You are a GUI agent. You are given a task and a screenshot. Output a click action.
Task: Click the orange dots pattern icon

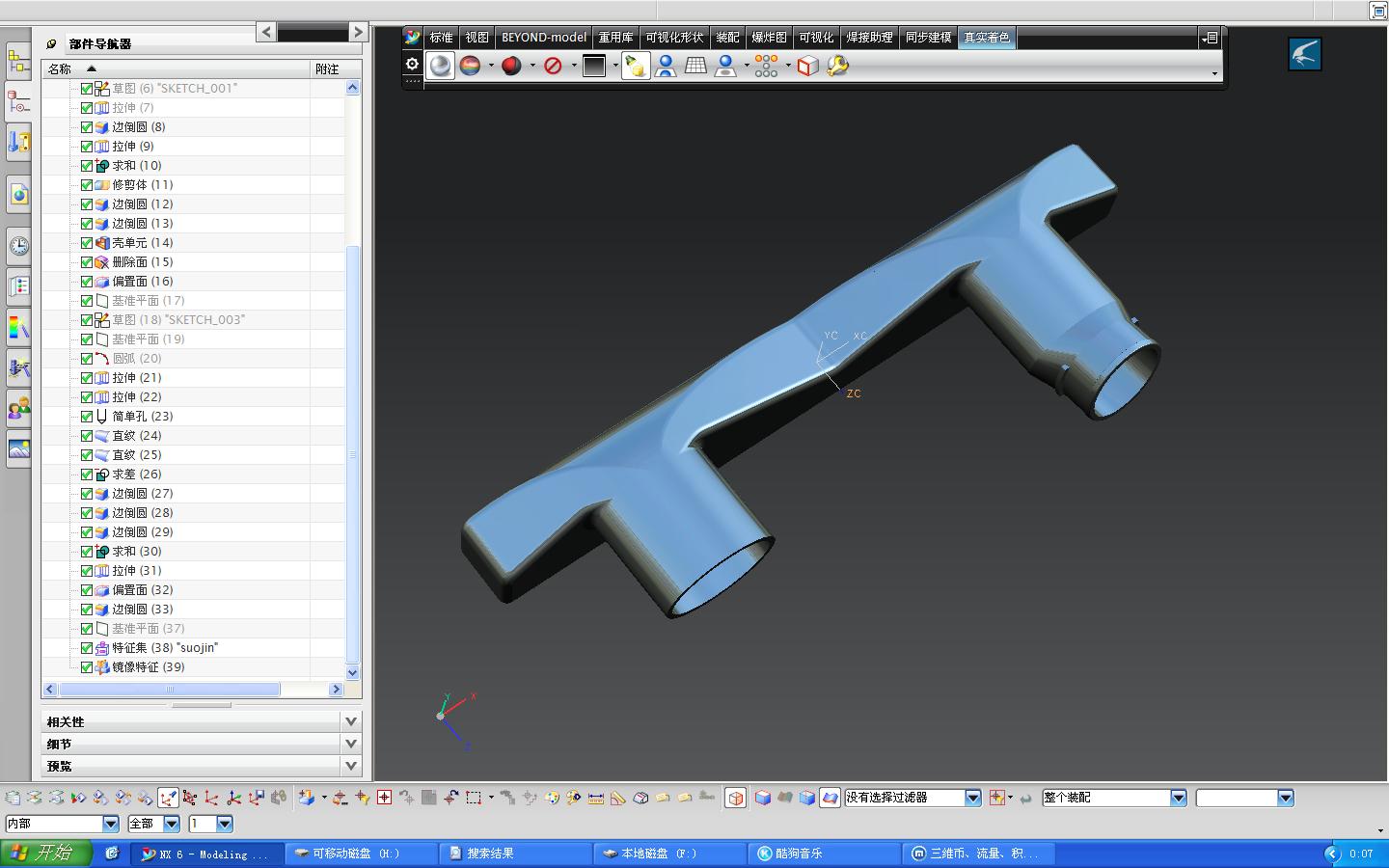766,66
